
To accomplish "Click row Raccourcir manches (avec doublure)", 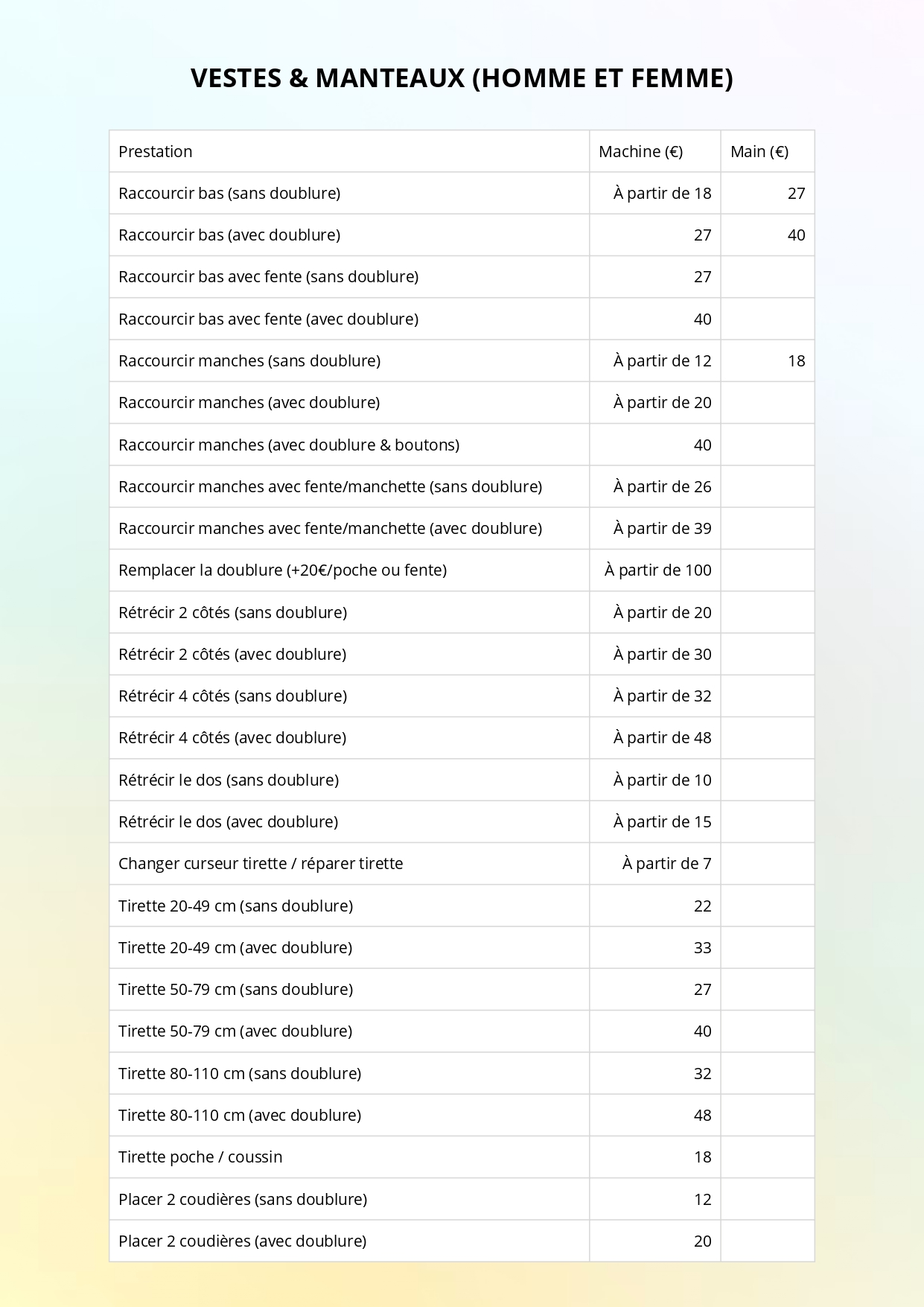I will (462, 402).
